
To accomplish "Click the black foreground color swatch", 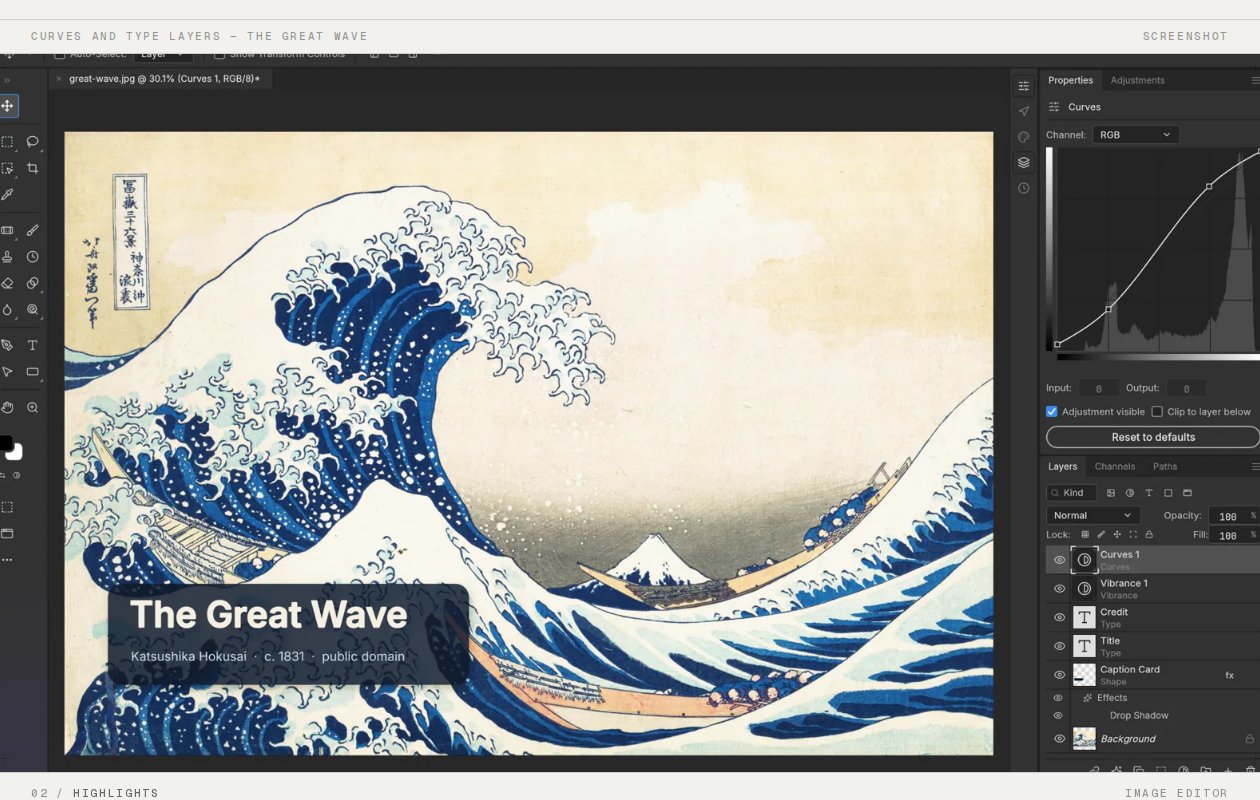I will pyautogui.click(x=5, y=443).
